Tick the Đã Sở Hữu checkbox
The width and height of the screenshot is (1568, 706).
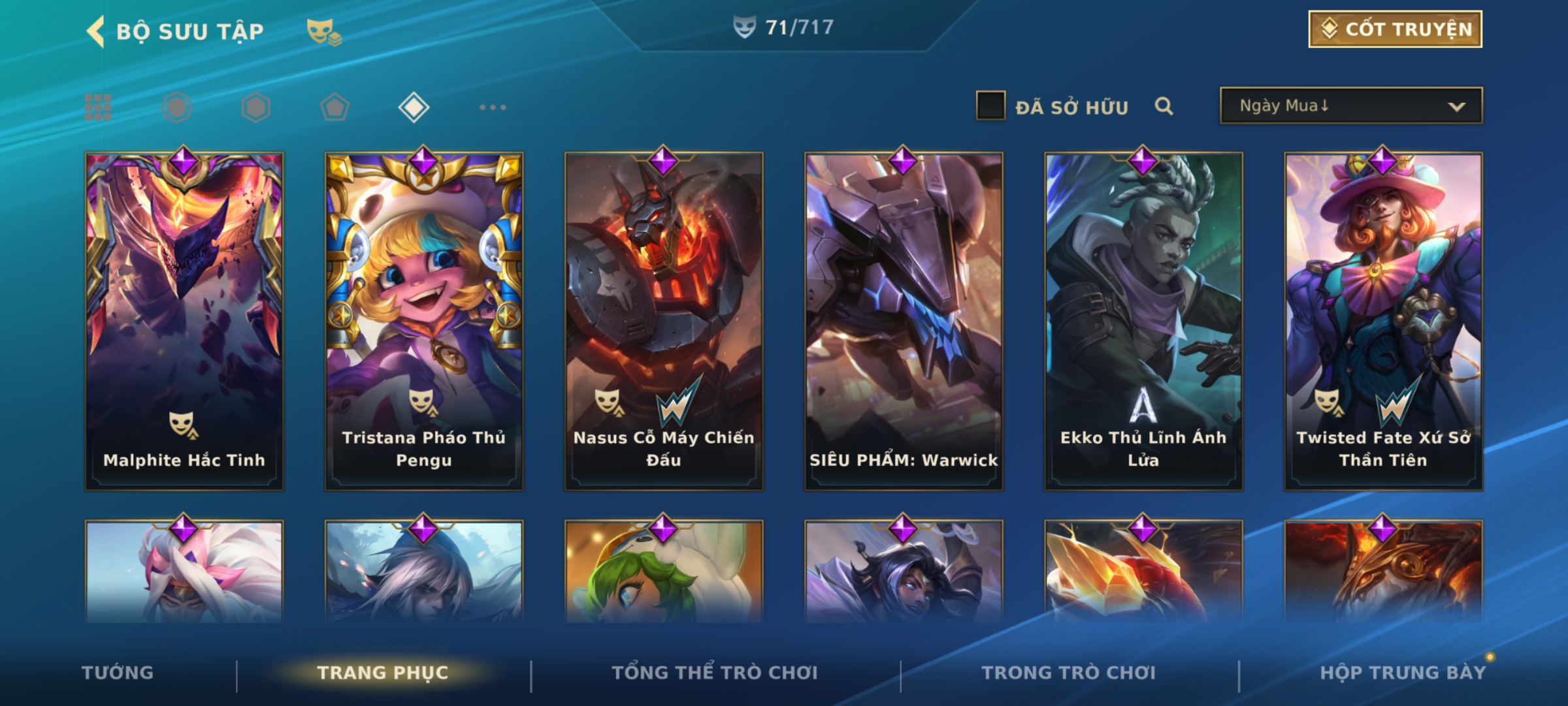pyautogui.click(x=990, y=106)
